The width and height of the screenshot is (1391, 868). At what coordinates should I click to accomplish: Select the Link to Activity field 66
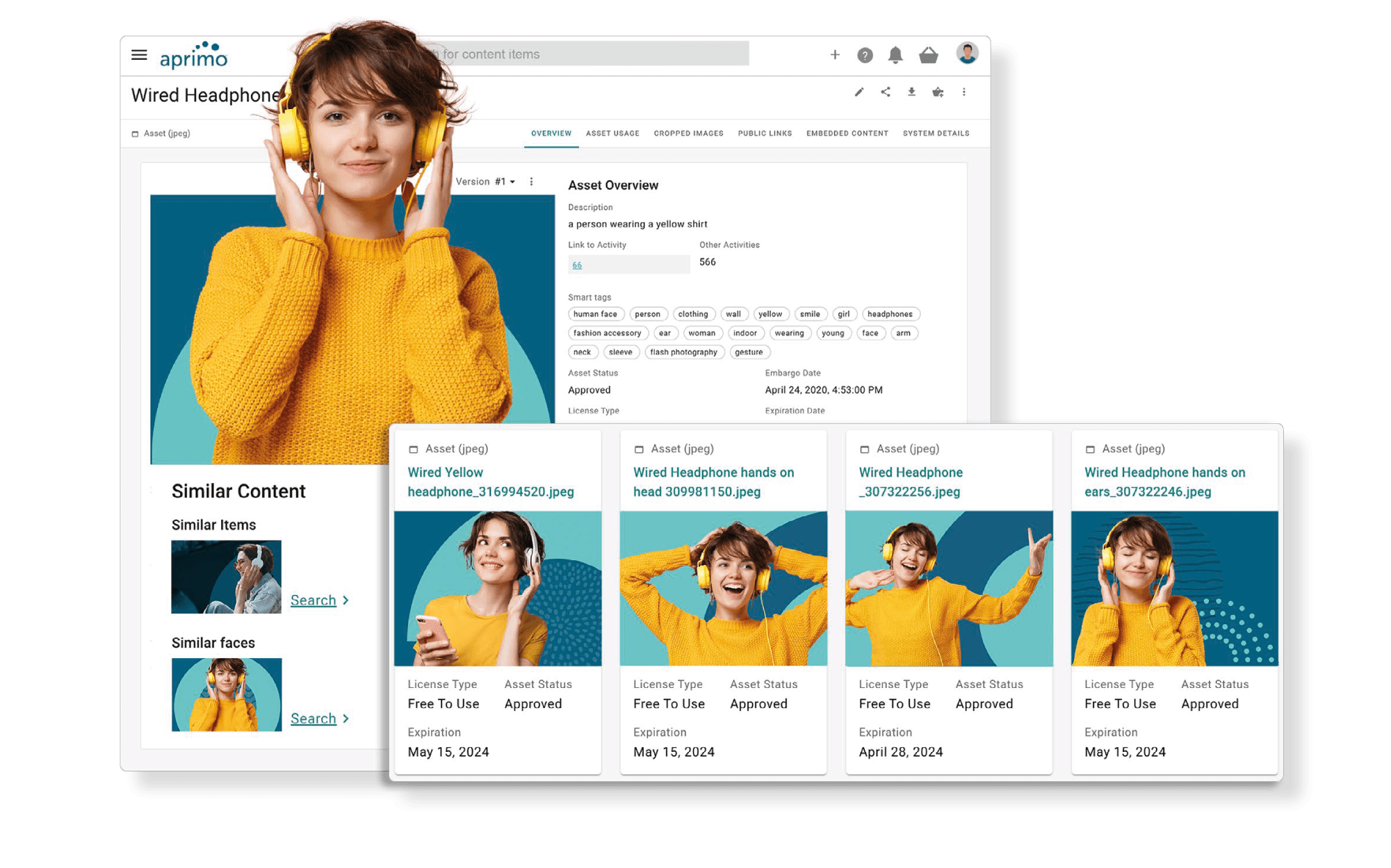click(x=576, y=265)
